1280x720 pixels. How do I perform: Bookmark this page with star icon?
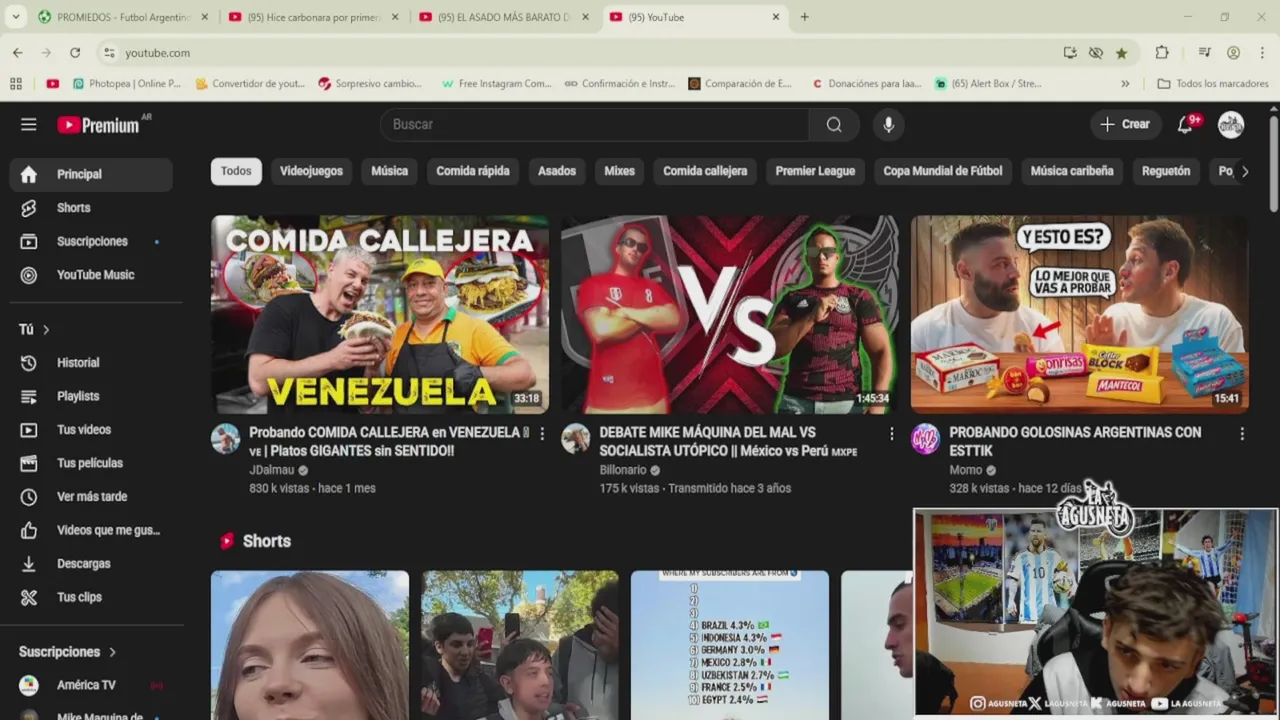[1121, 53]
